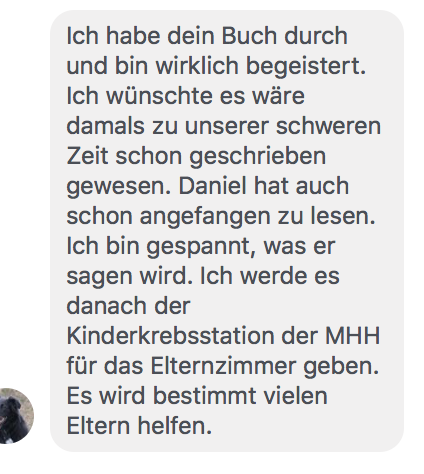
Task: Click the word 'schweren' in the message
Action: [x=328, y=126]
